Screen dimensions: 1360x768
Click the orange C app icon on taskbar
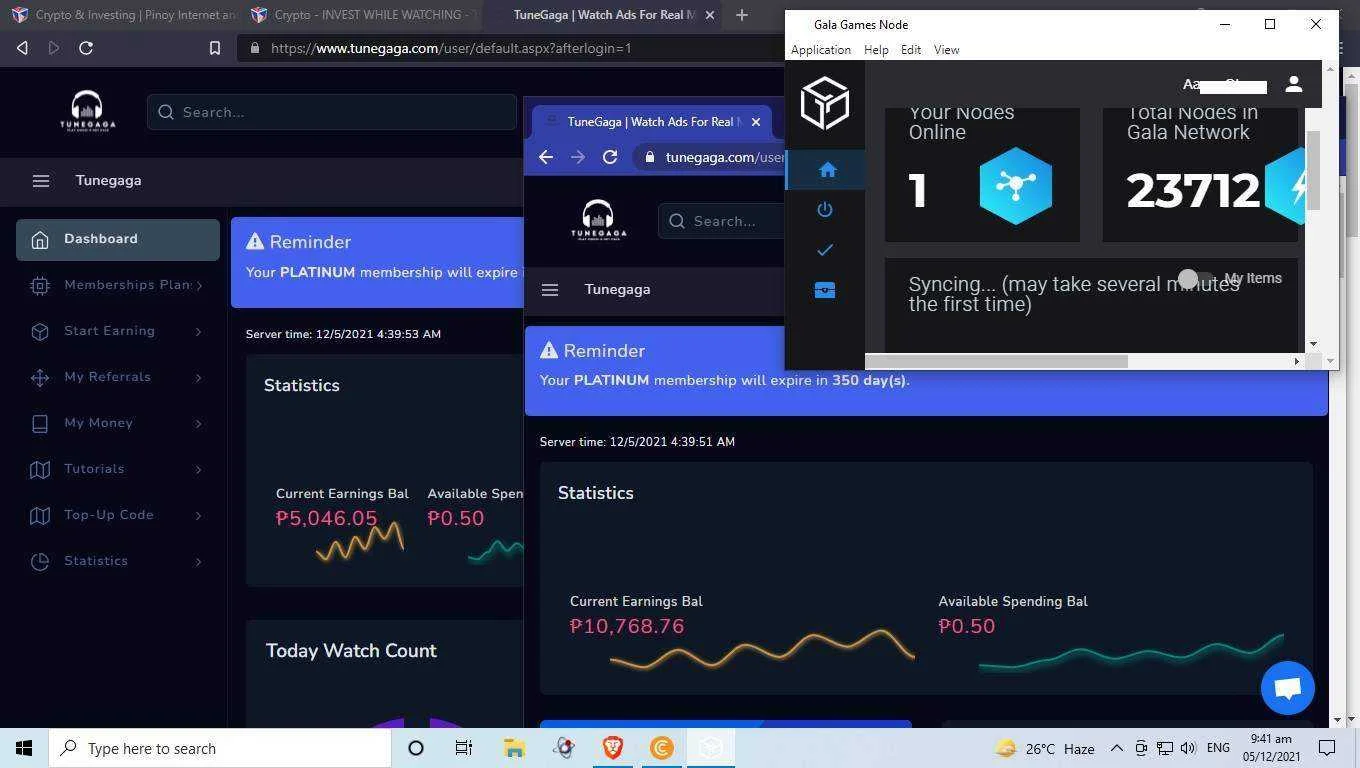pyautogui.click(x=661, y=748)
